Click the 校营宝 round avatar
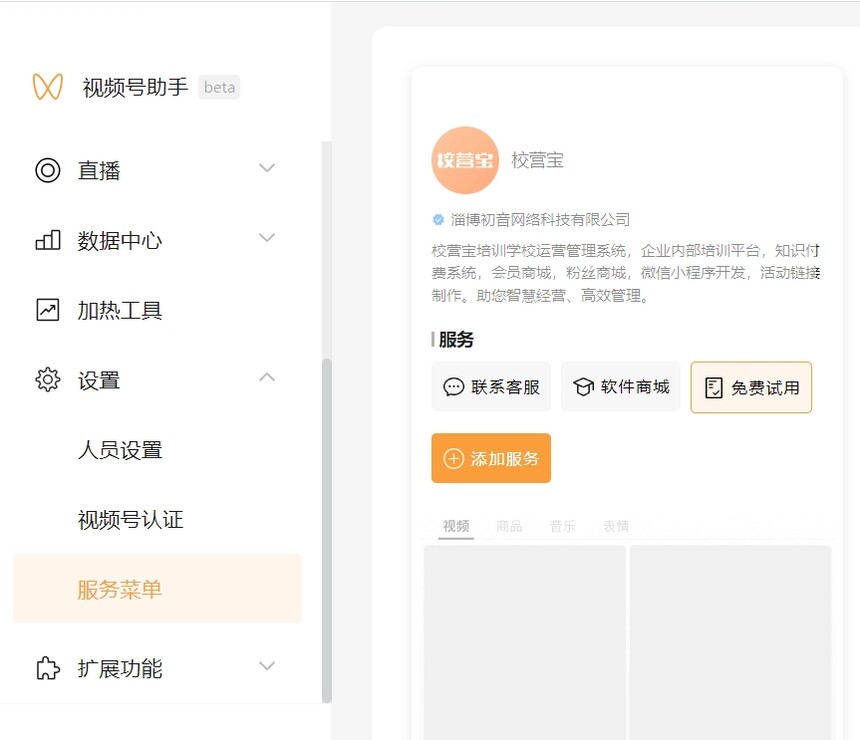The height and width of the screenshot is (740, 860). (x=465, y=160)
